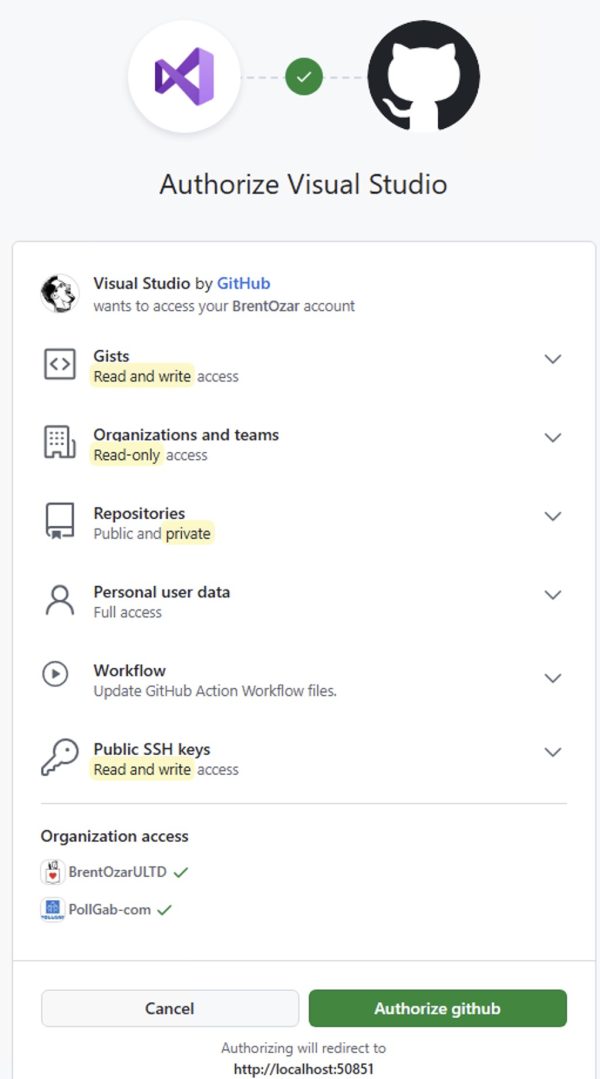Click the green checkmark connection icon
The image size is (600, 1079).
304,76
